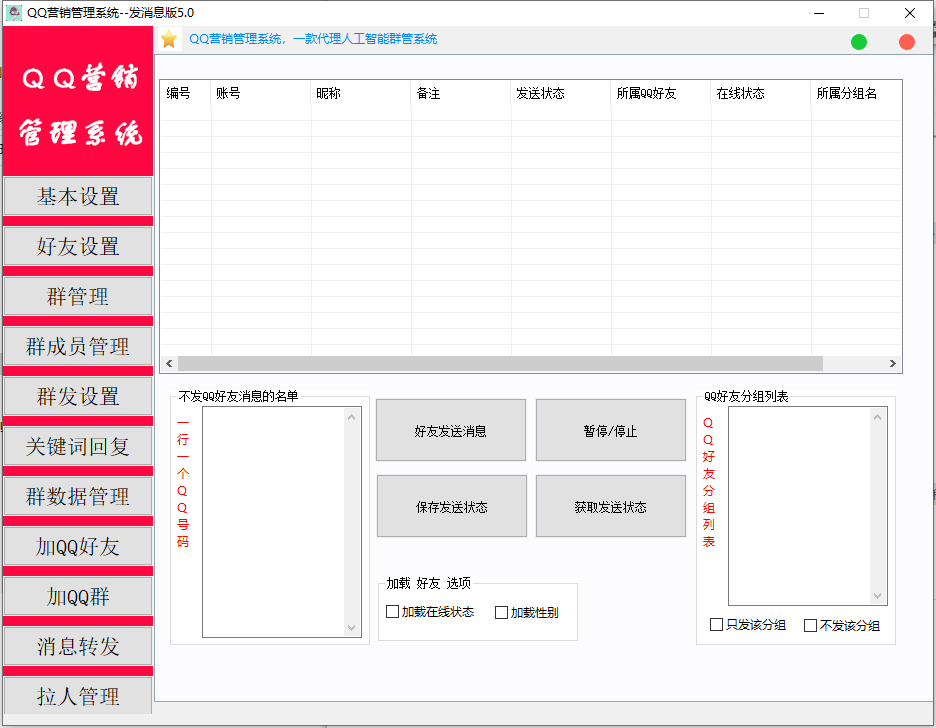Screen dimensions: 936x728
Task: Click 获取发送状态 button
Action: (611, 506)
